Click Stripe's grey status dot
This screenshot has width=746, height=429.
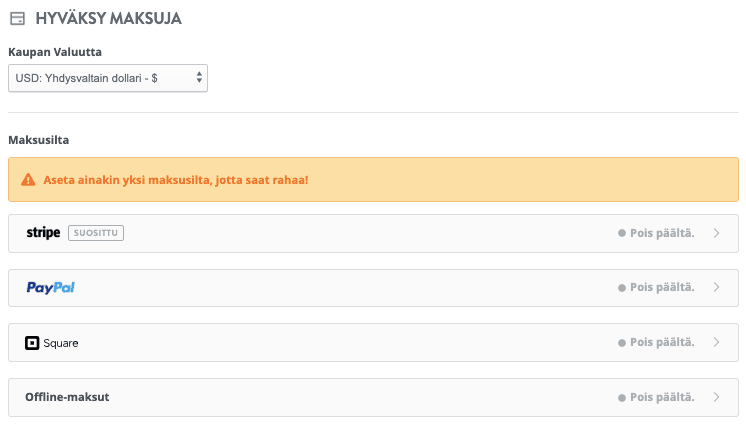622,233
